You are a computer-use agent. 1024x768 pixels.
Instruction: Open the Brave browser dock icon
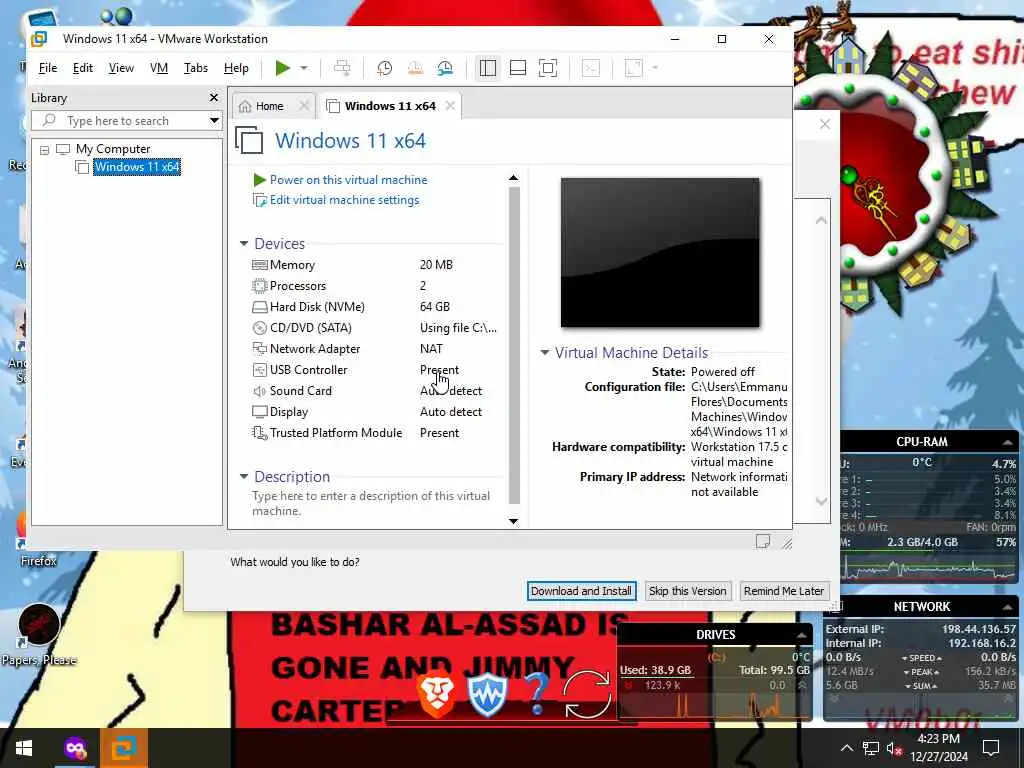point(436,696)
